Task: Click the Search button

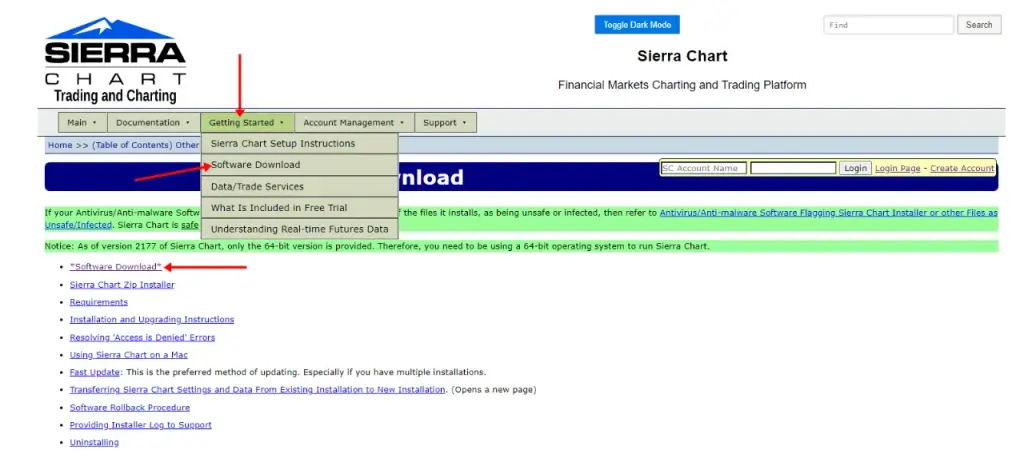Action: [979, 25]
